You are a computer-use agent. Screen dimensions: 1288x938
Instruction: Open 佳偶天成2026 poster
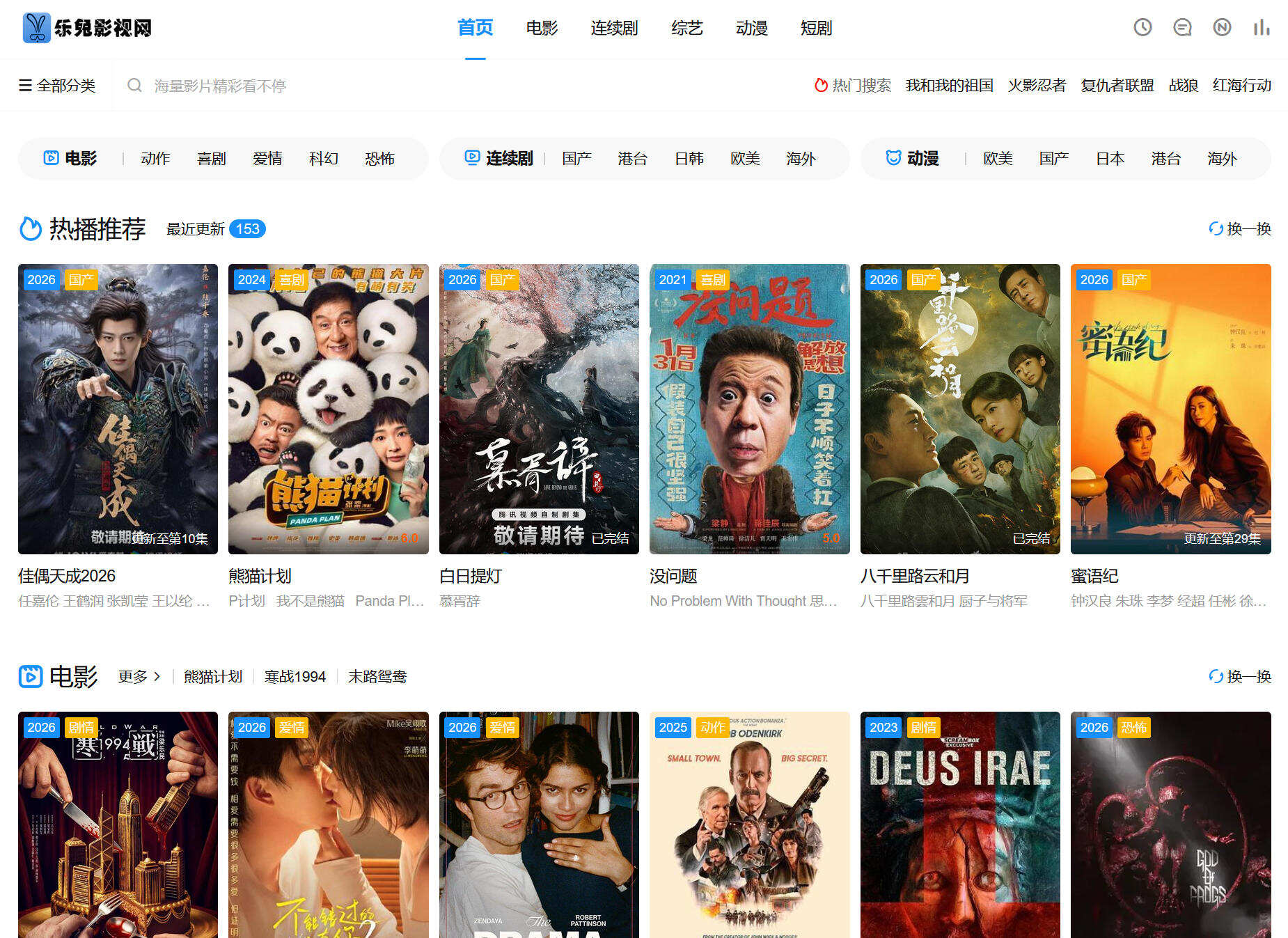[x=118, y=409]
